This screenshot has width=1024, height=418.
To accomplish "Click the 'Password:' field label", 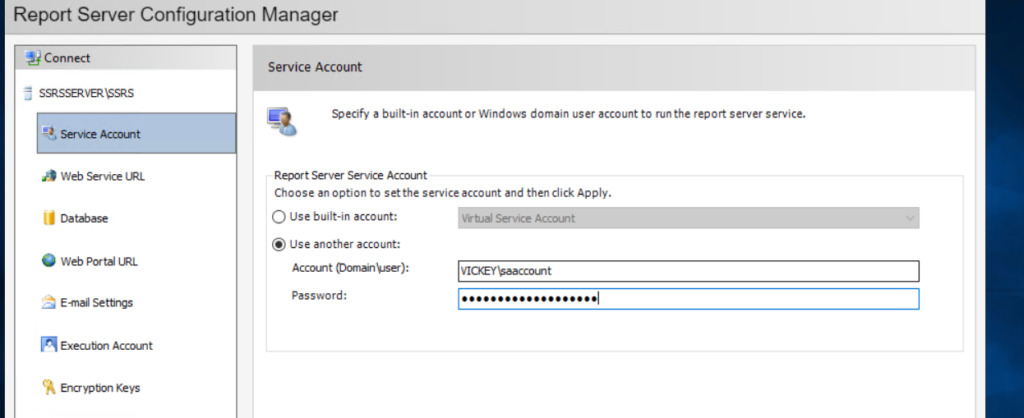I will (319, 295).
